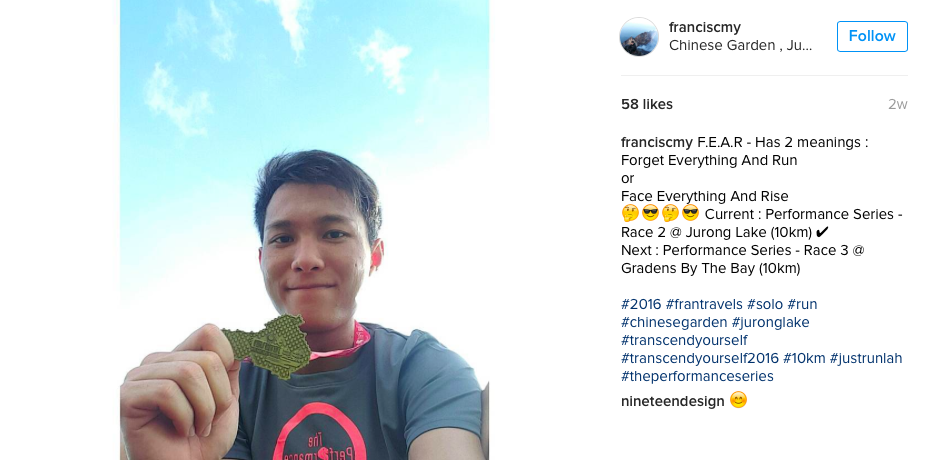This screenshot has height=460, width=930.
Task: Open the franciscmy username at top
Action: pyautogui.click(x=705, y=27)
